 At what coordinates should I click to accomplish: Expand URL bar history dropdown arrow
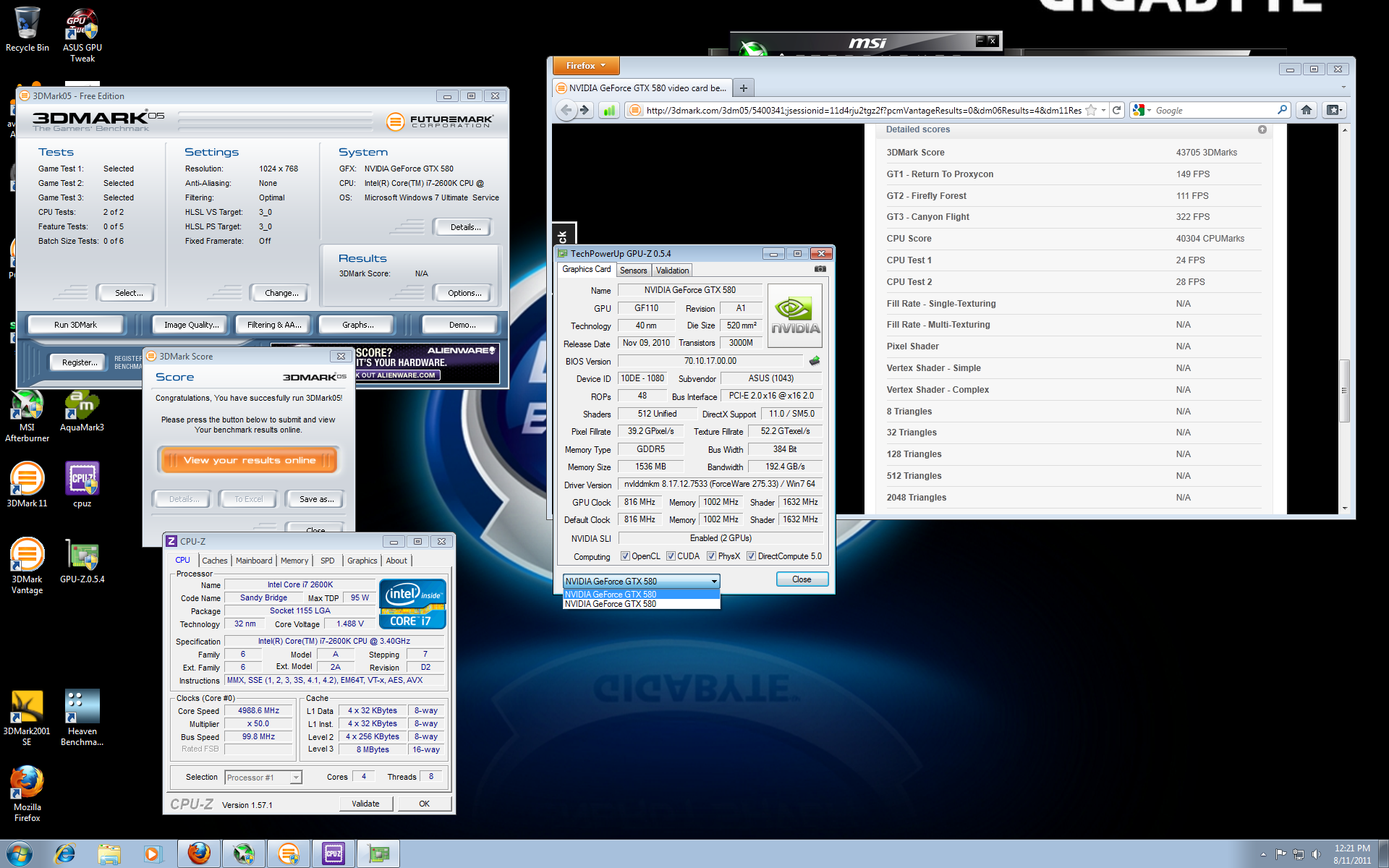[x=1103, y=111]
